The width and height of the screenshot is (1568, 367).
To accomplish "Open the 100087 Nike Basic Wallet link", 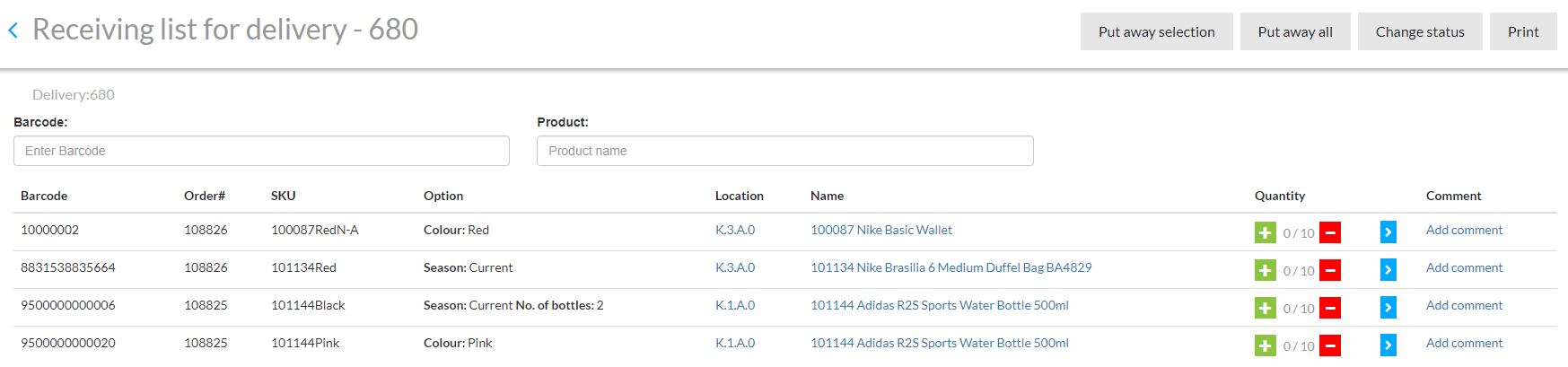I will click(880, 230).
